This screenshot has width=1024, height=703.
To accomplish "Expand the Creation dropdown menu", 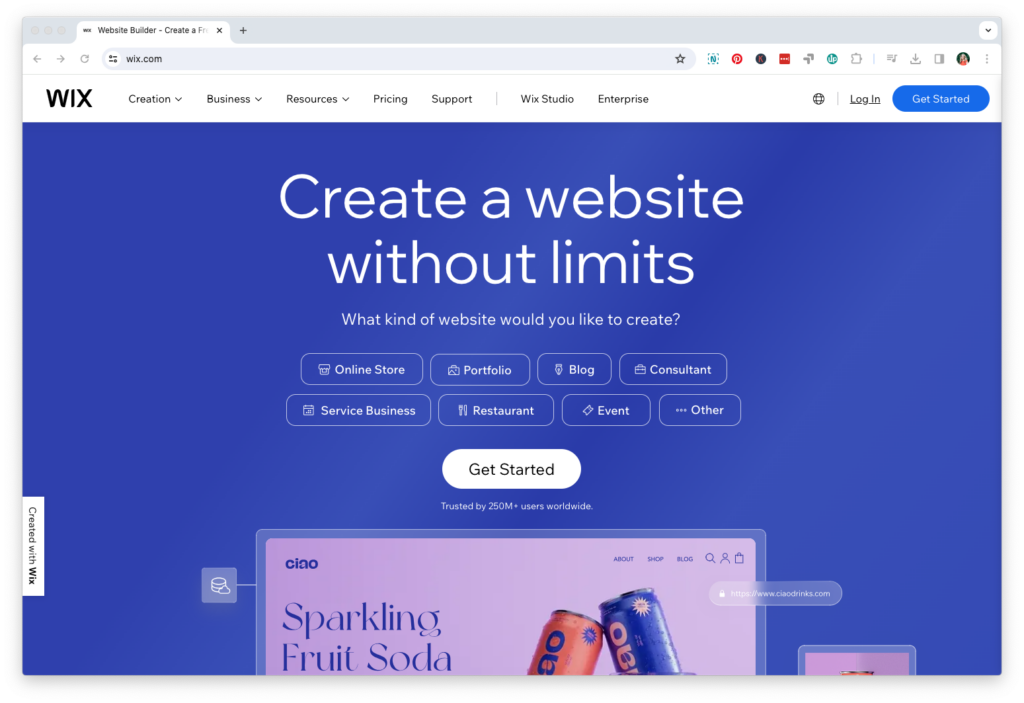I will pyautogui.click(x=155, y=99).
